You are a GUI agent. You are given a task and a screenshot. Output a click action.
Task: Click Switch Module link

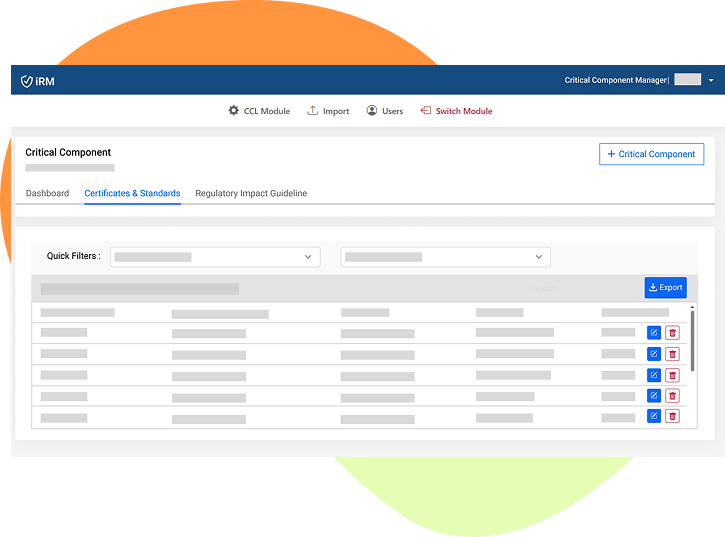click(x=456, y=111)
